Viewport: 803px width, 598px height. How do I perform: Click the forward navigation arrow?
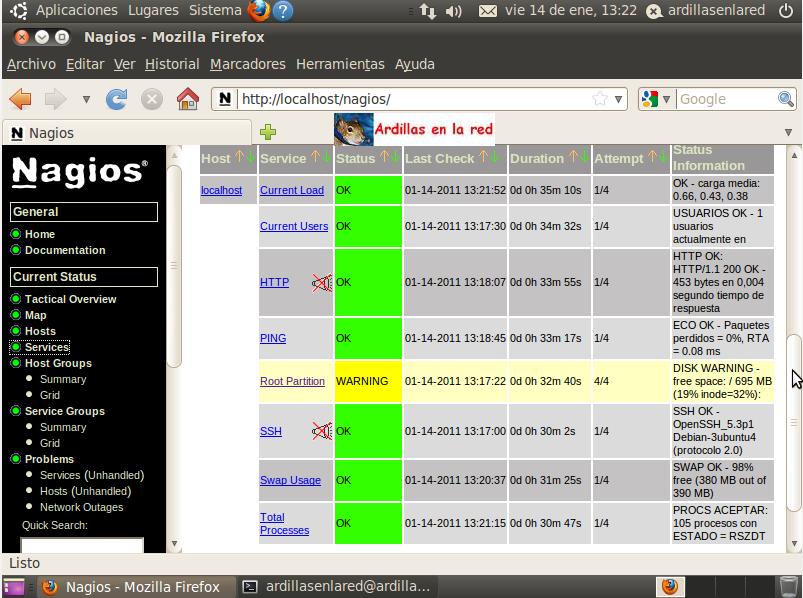(x=56, y=99)
